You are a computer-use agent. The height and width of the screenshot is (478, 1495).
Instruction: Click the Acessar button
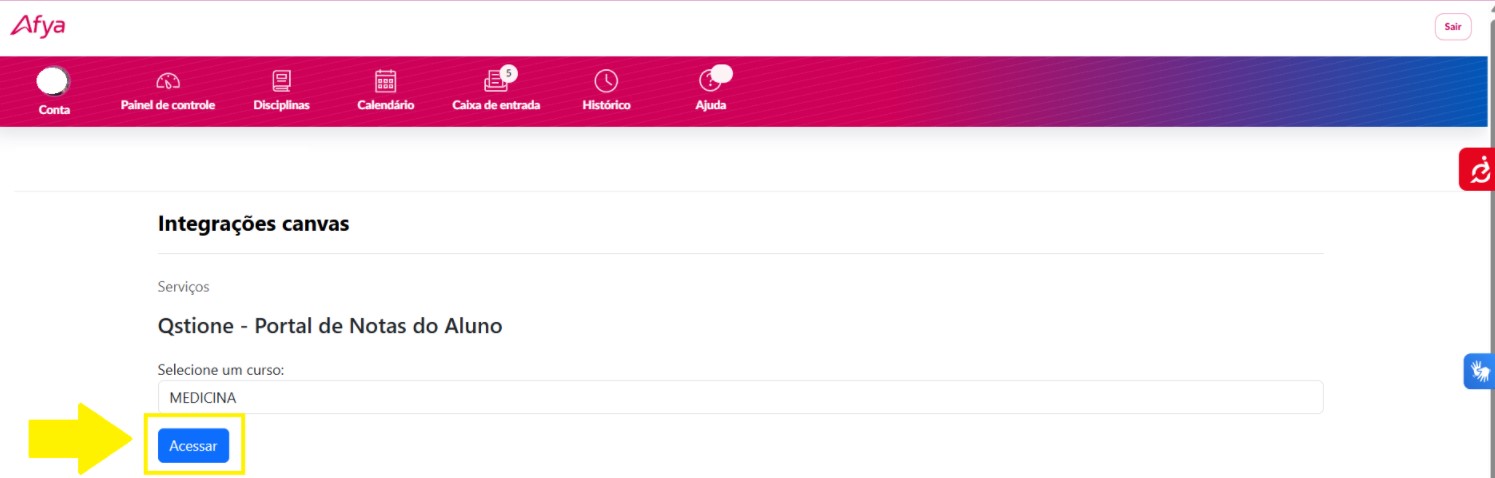click(193, 446)
